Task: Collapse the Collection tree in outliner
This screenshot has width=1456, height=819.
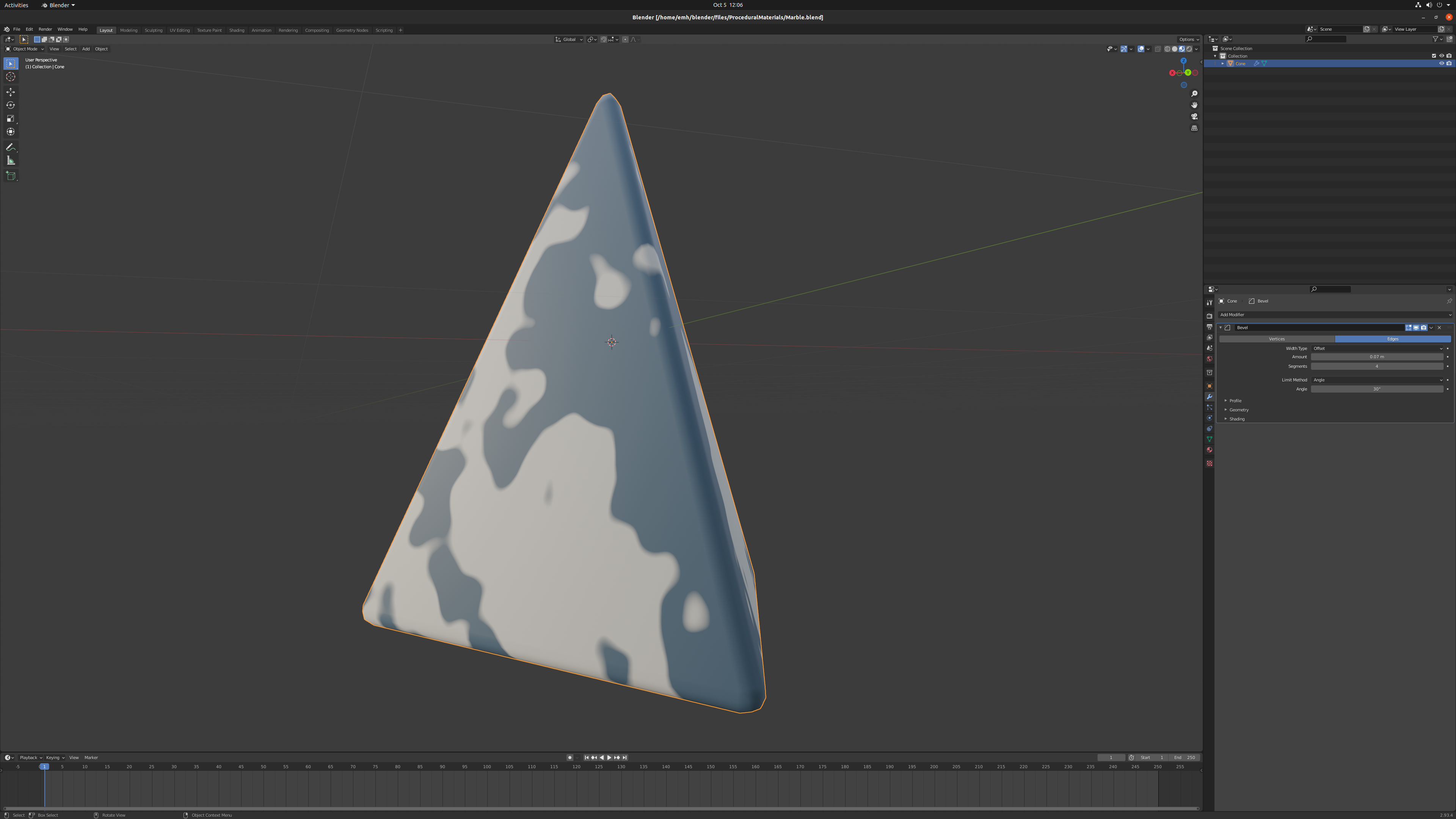Action: tap(1215, 56)
